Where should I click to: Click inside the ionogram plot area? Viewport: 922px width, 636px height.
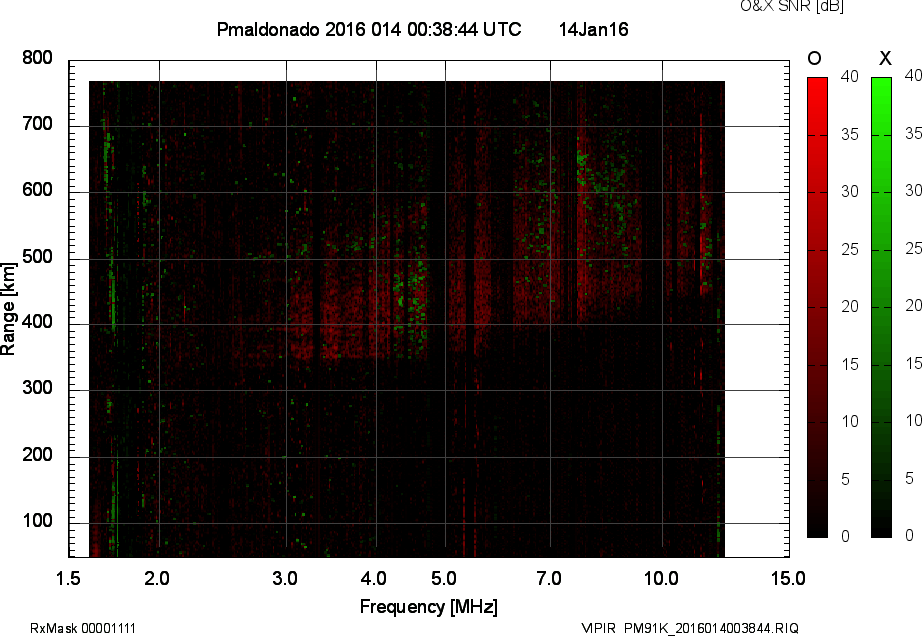[x=429, y=309]
